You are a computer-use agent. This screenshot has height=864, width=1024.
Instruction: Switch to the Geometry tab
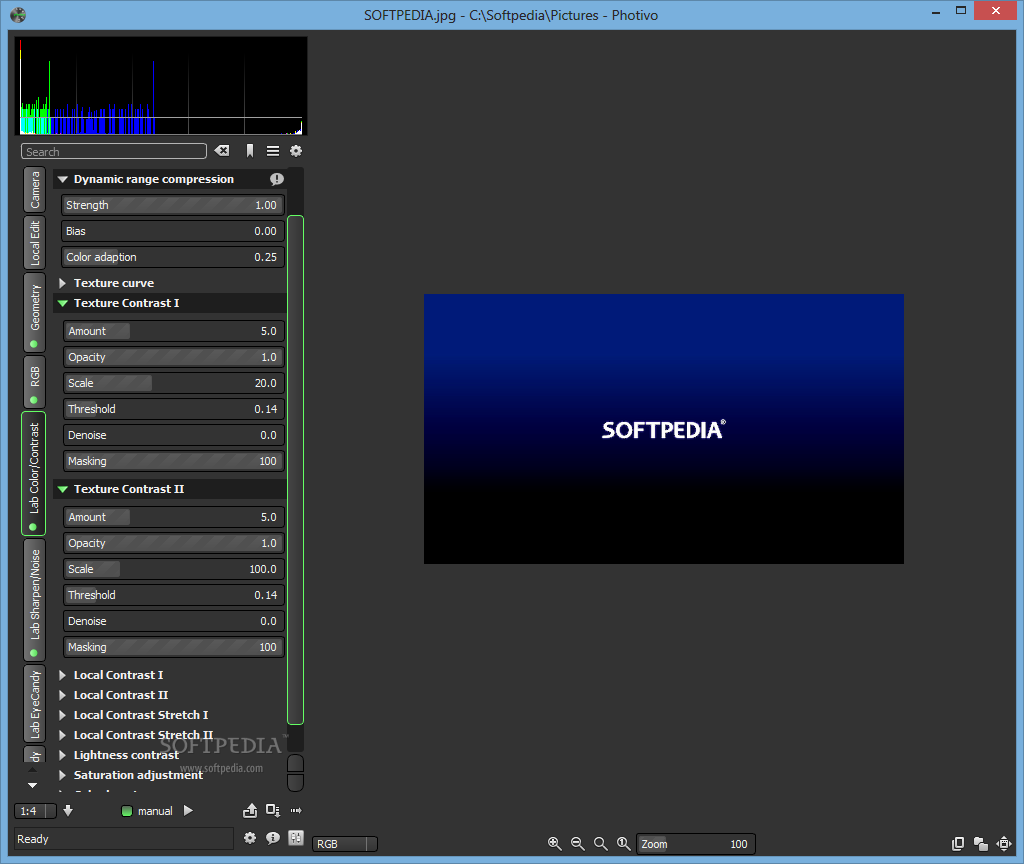click(x=35, y=313)
